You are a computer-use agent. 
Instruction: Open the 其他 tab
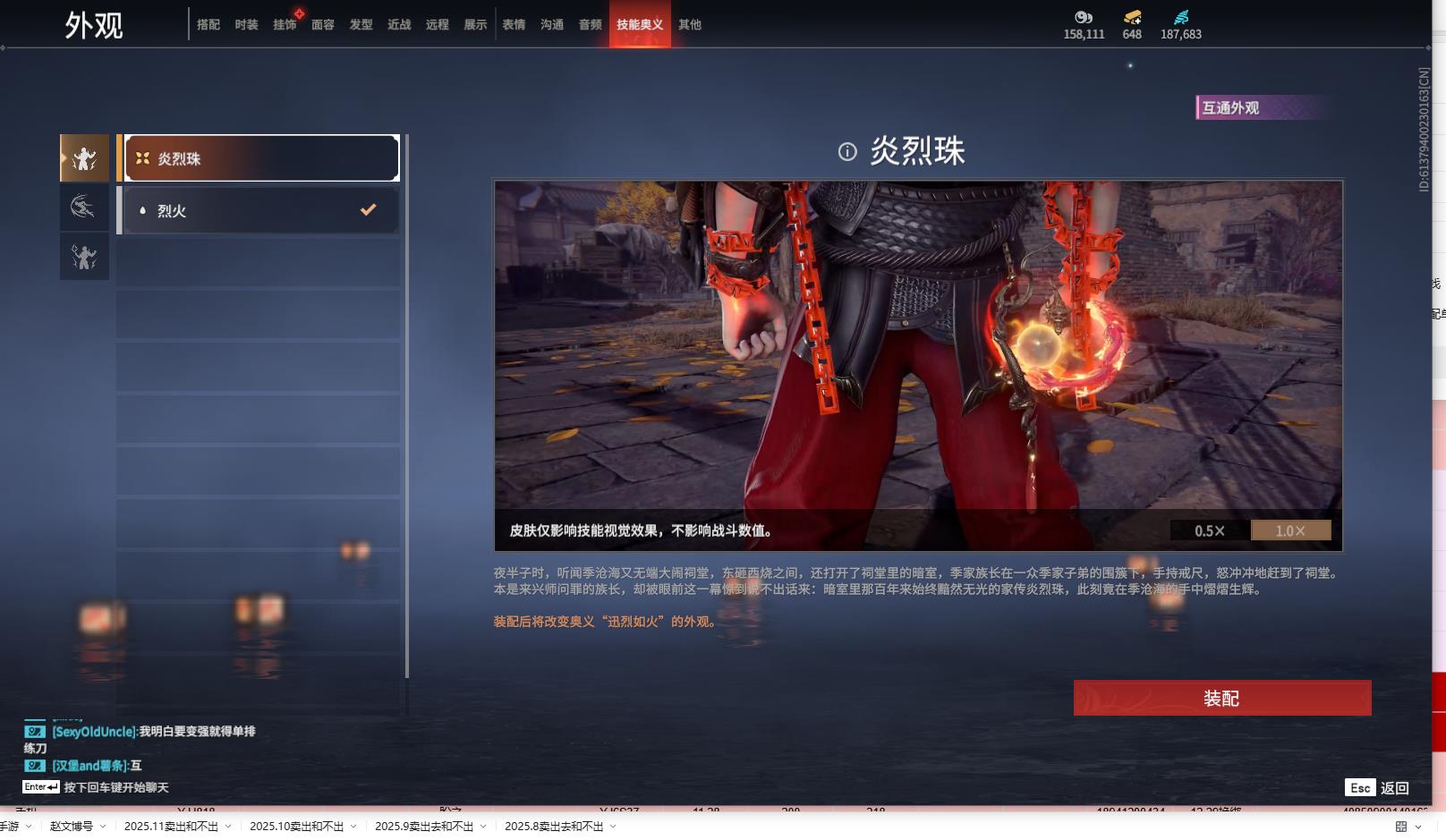pyautogui.click(x=690, y=25)
